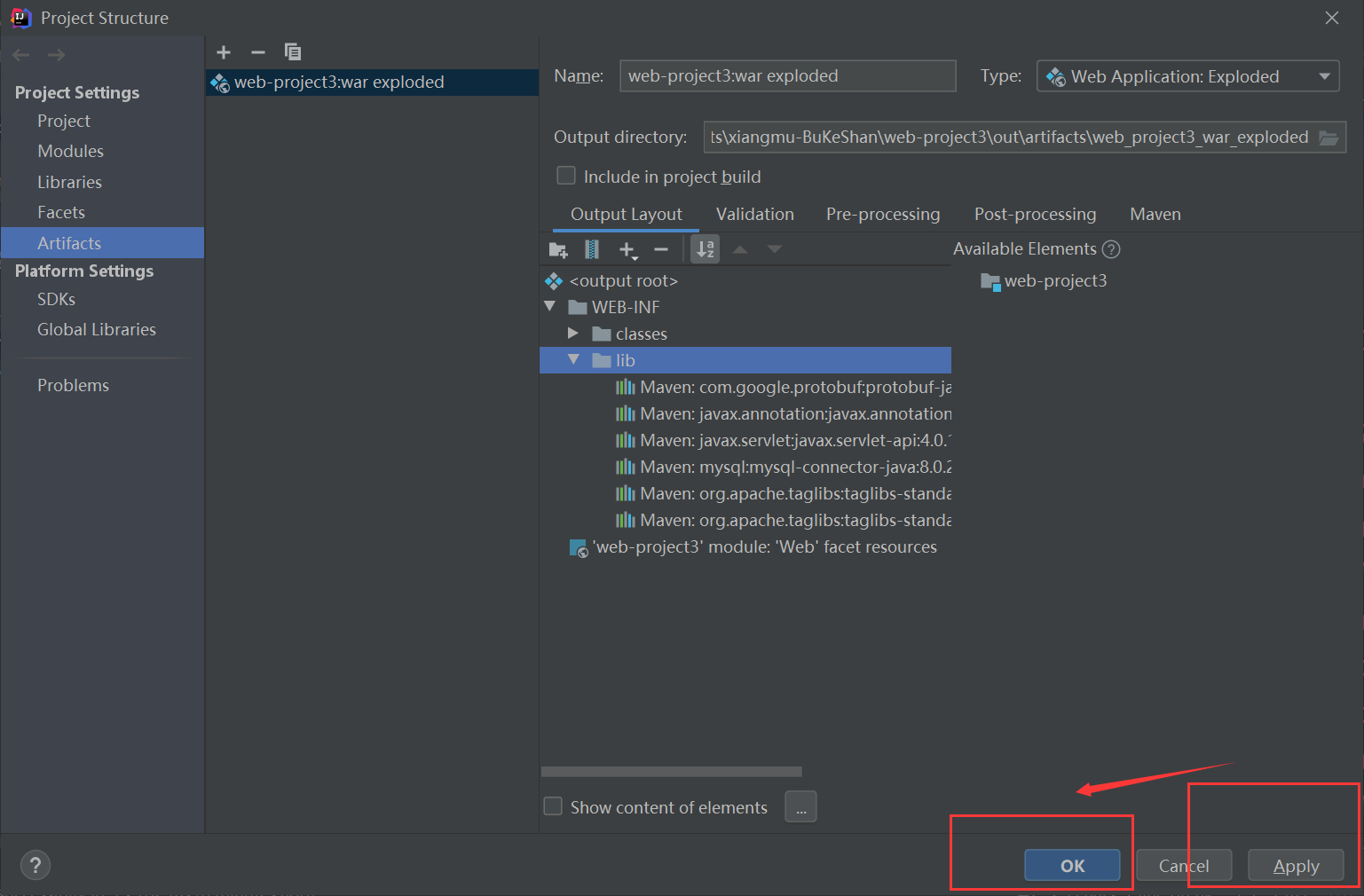The width and height of the screenshot is (1364, 896).
Task: Remove the selected element from output layout
Action: tap(661, 249)
